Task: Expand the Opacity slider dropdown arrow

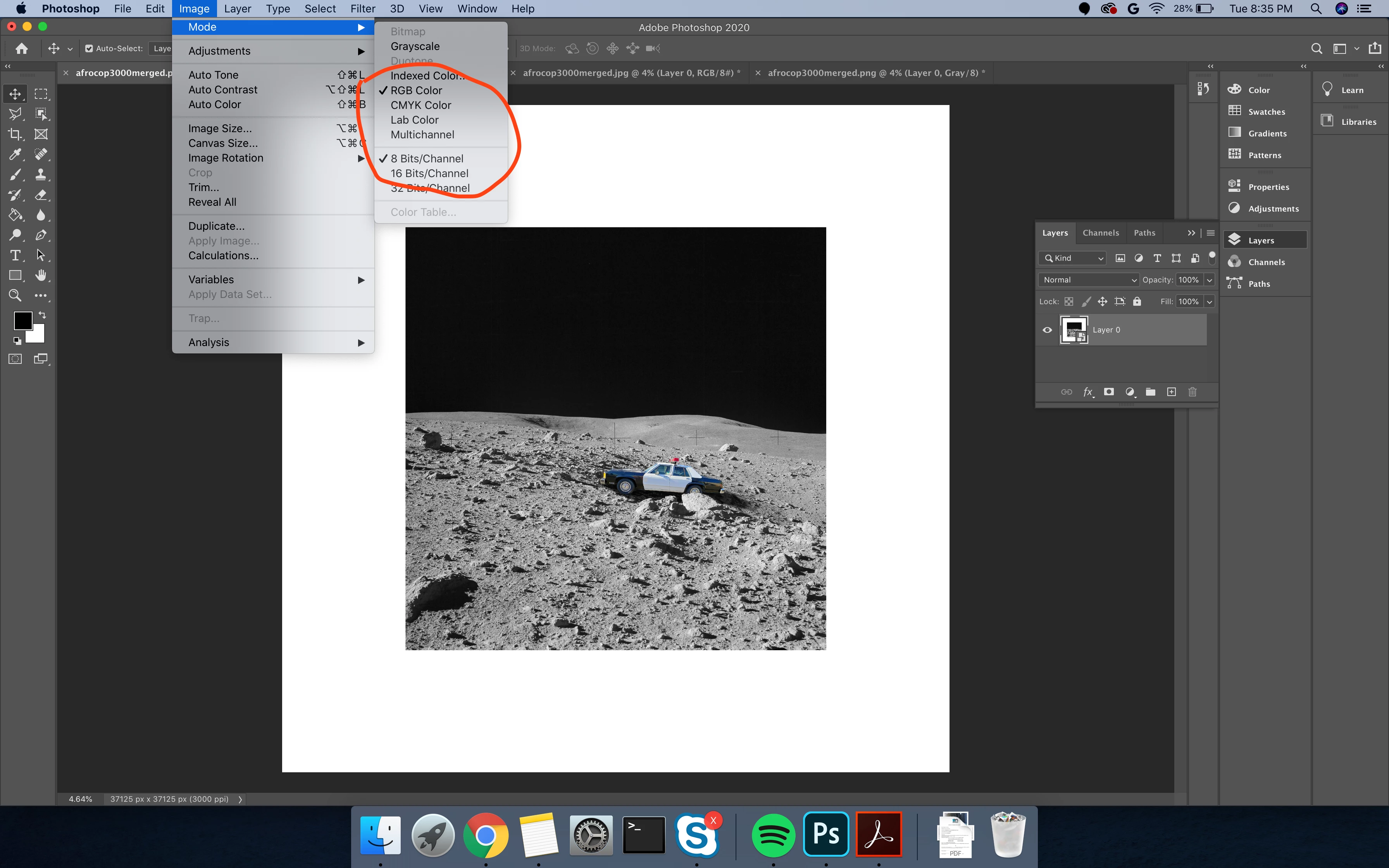Action: click(x=1209, y=280)
